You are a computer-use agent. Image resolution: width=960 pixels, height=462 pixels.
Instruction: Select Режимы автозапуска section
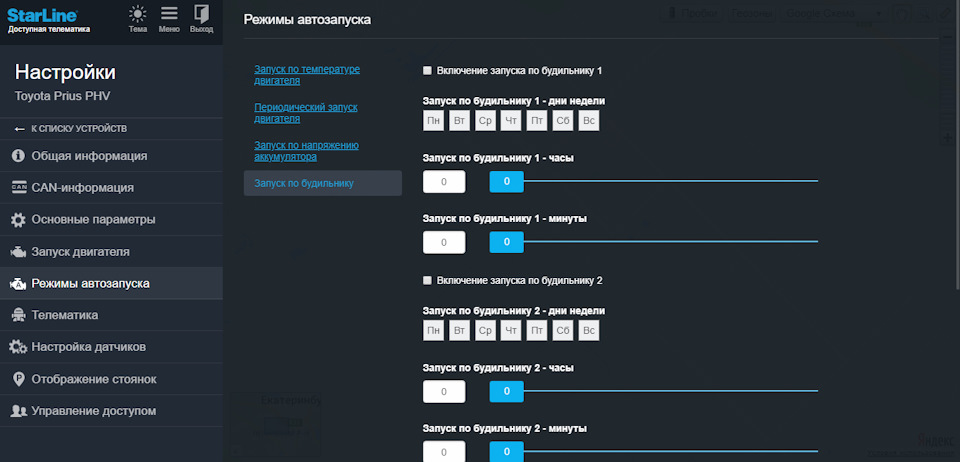click(x=111, y=283)
